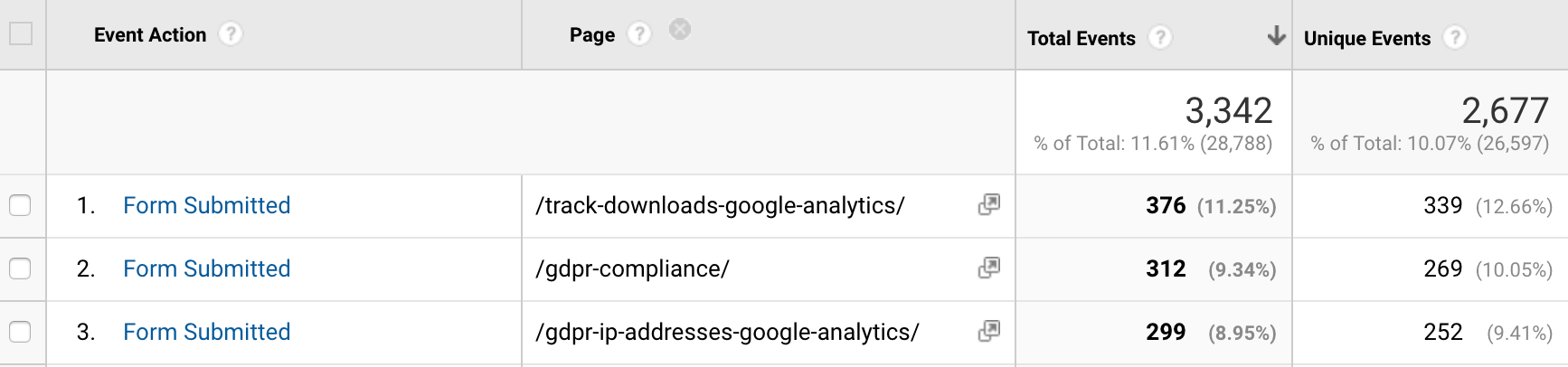This screenshot has height=367, width=1568.
Task: Open Form Submitted link in row 1
Action: click(206, 205)
